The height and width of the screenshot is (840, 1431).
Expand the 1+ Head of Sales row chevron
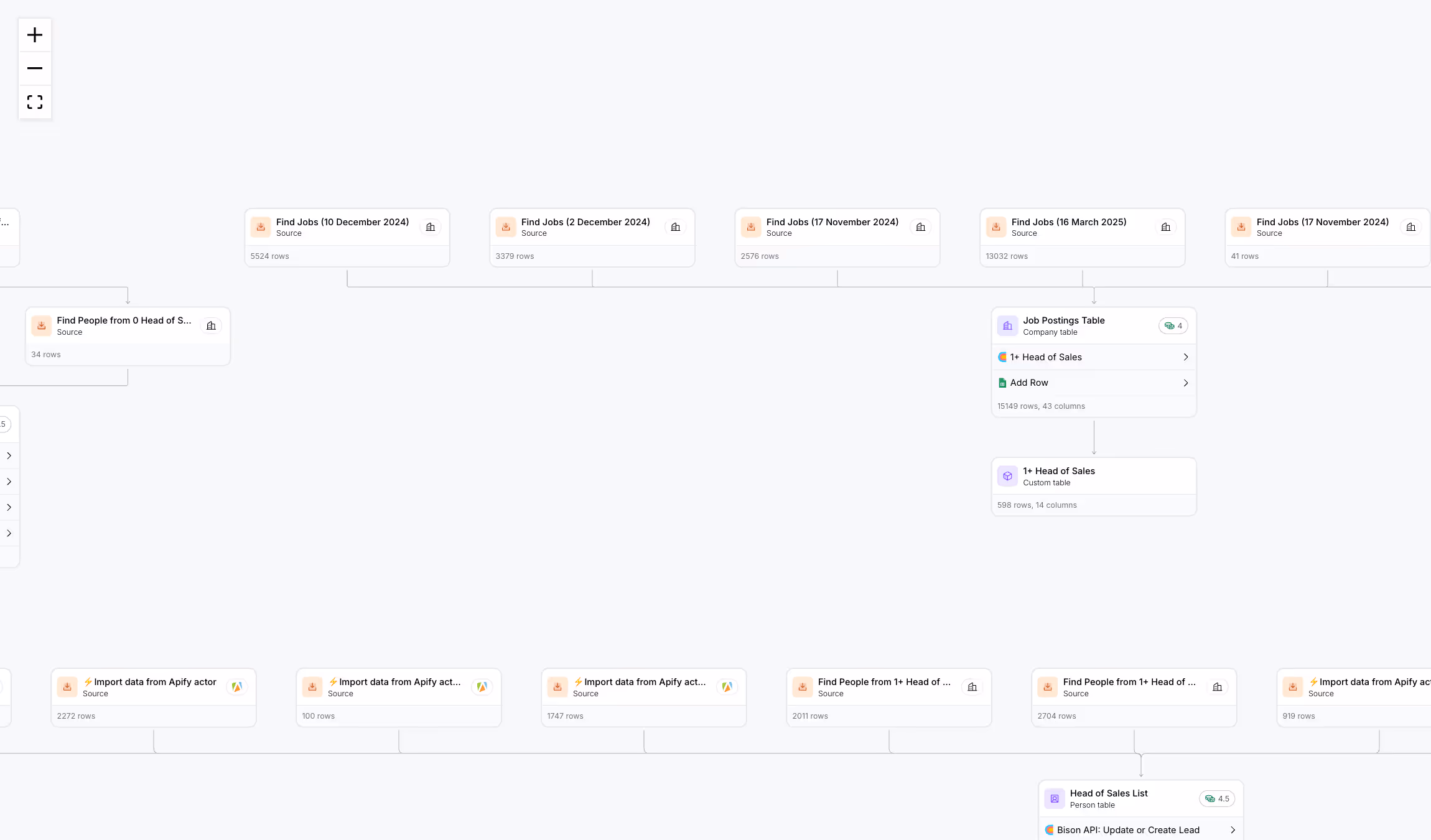point(1185,357)
